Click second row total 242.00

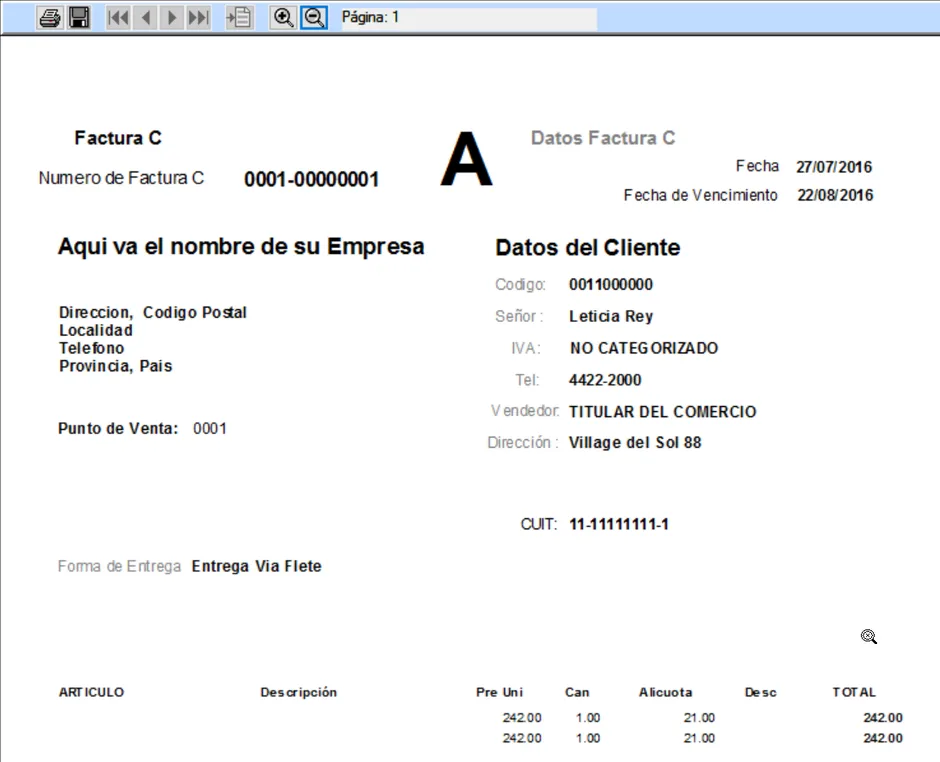883,738
